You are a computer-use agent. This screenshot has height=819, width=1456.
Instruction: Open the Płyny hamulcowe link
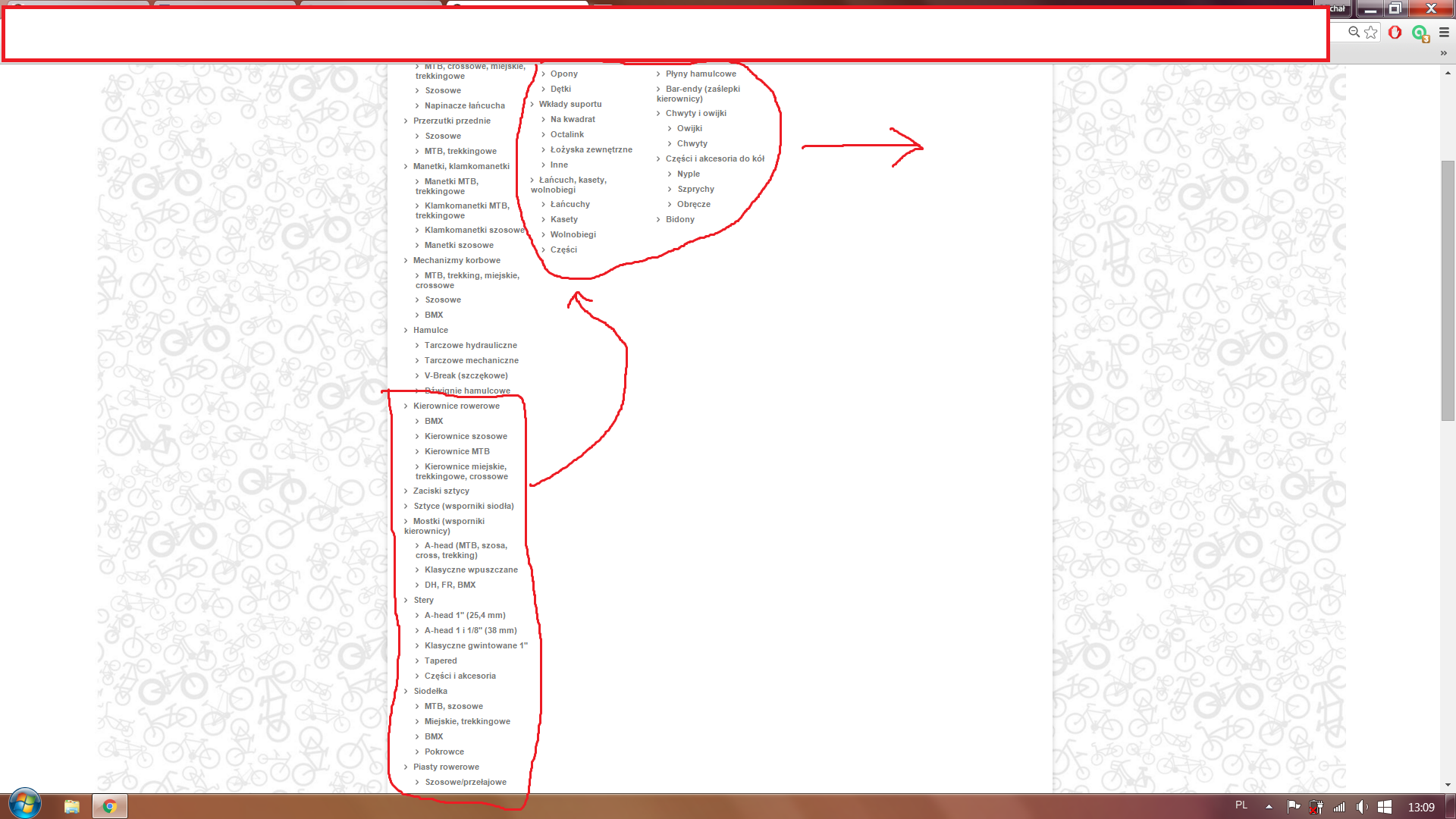(701, 74)
